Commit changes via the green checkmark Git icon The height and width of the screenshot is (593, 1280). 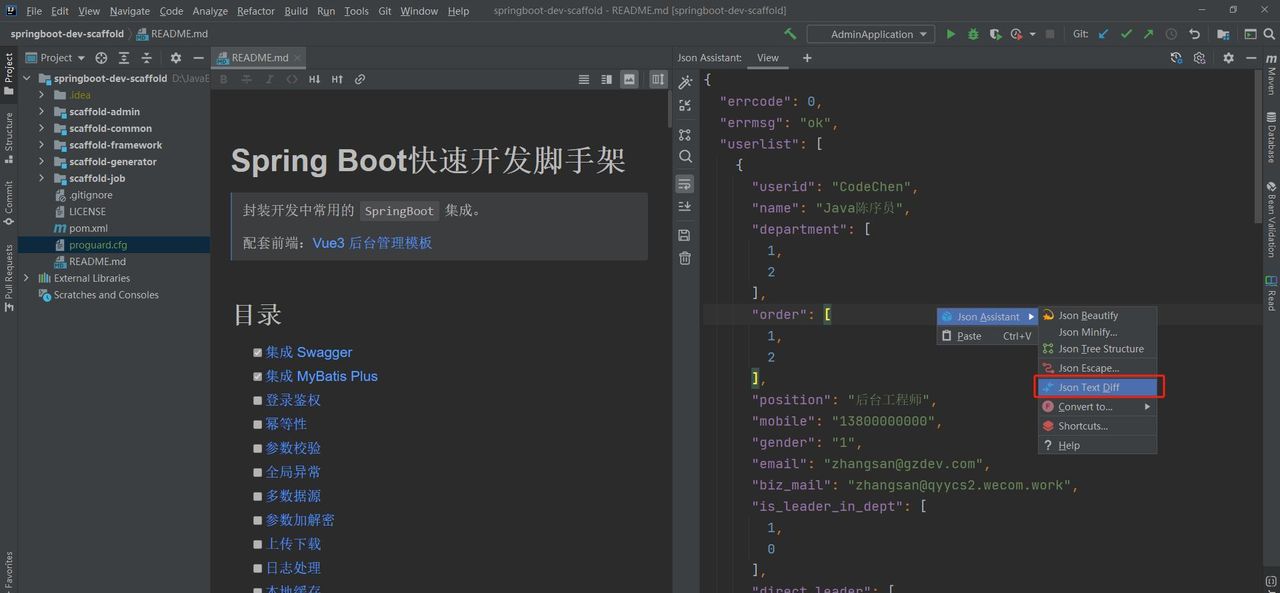pyautogui.click(x=1125, y=33)
